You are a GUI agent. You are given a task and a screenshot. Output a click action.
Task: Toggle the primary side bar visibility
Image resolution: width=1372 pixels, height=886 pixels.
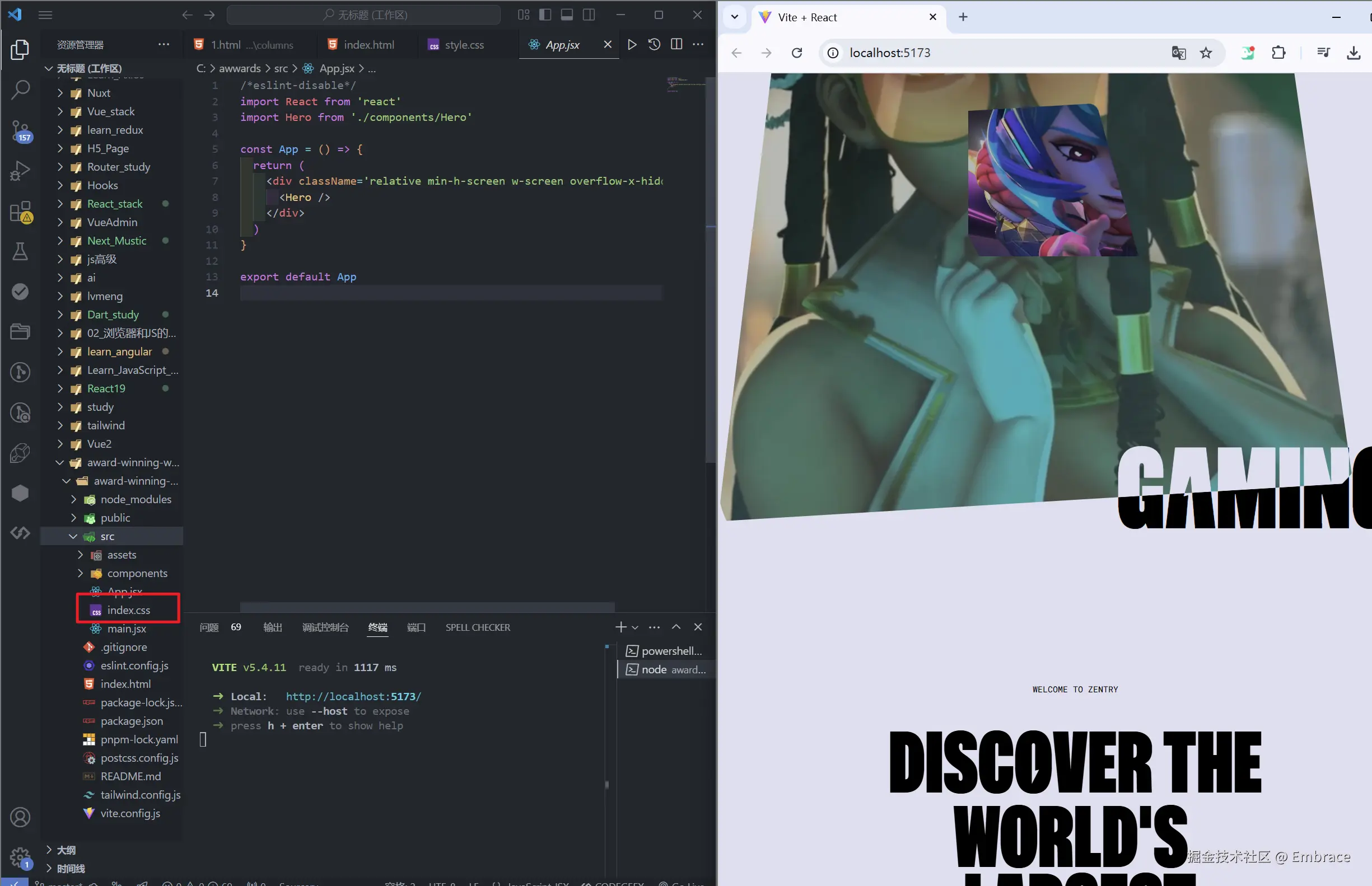[545, 15]
